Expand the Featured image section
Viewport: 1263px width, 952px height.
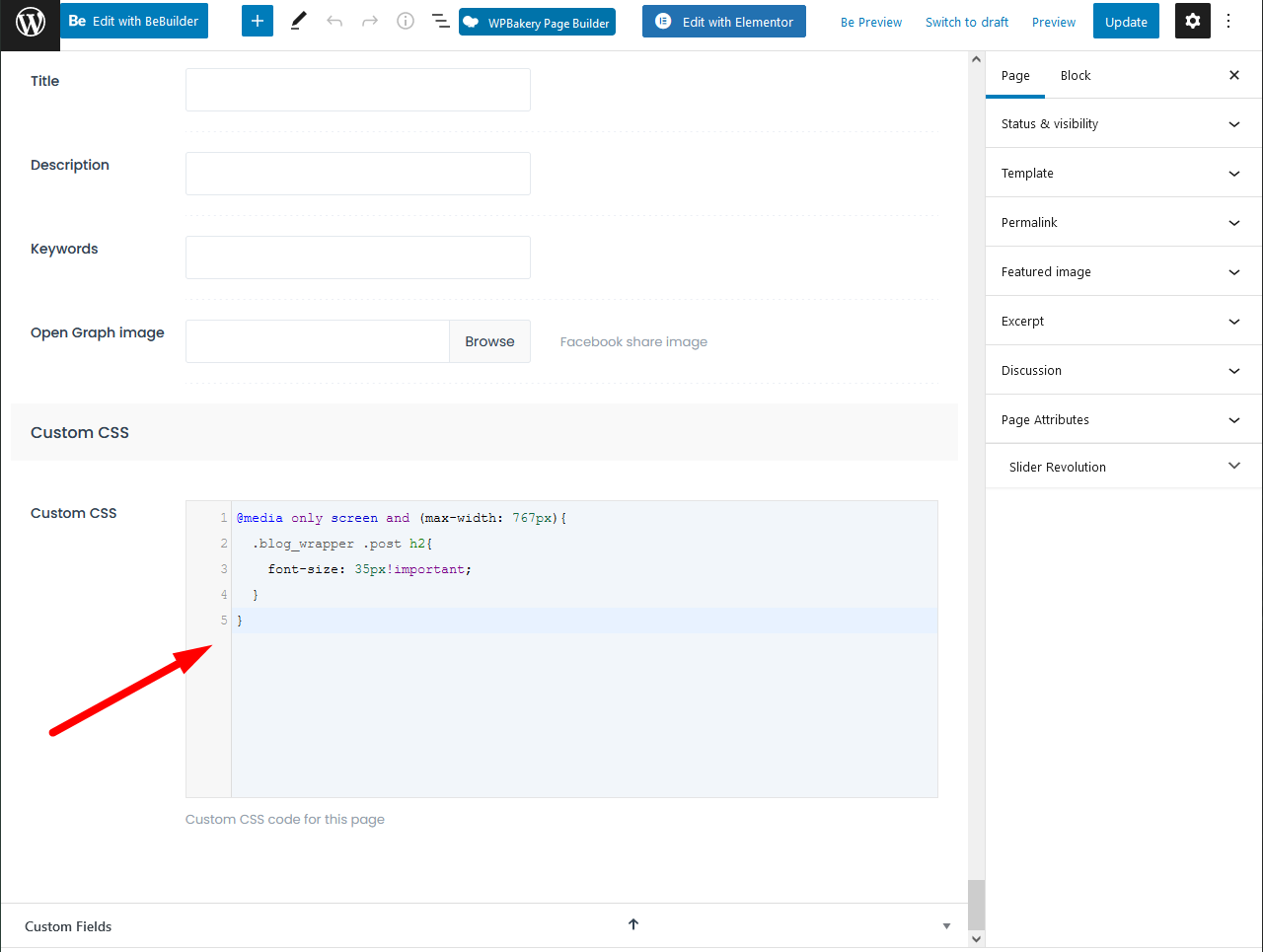[1124, 271]
